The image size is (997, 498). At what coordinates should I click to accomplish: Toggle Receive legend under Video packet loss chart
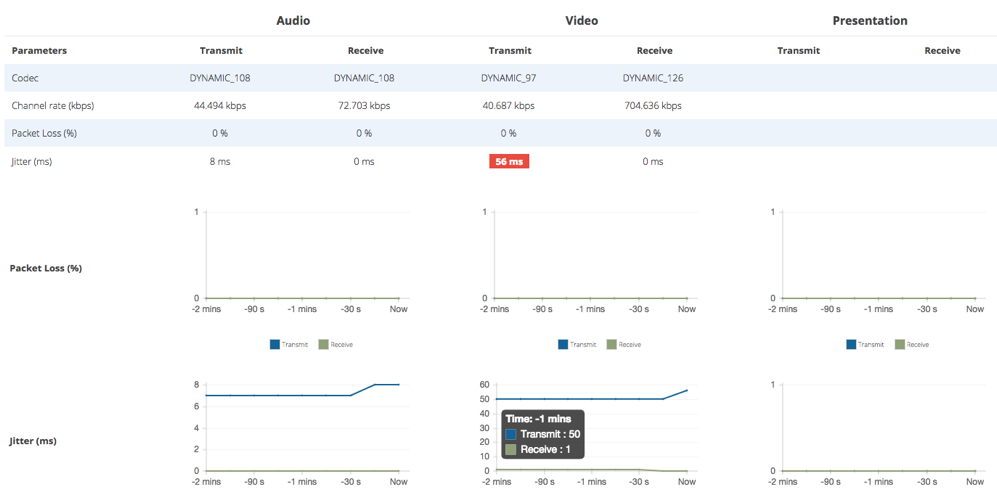(624, 344)
